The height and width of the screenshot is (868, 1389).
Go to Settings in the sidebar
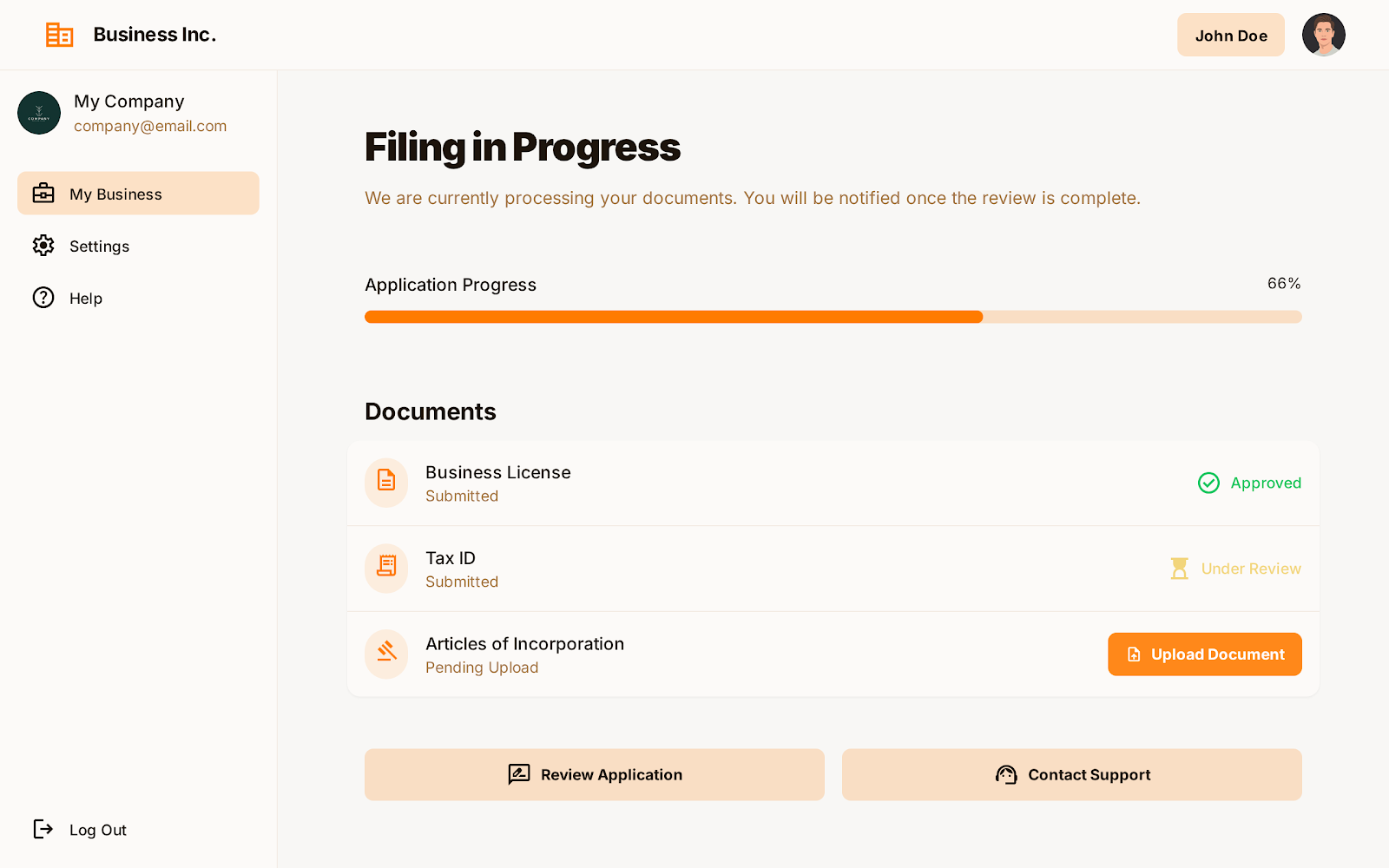click(99, 247)
